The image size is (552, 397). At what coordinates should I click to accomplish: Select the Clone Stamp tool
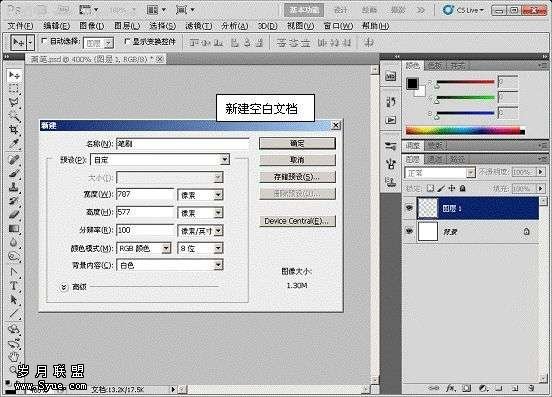[14, 187]
